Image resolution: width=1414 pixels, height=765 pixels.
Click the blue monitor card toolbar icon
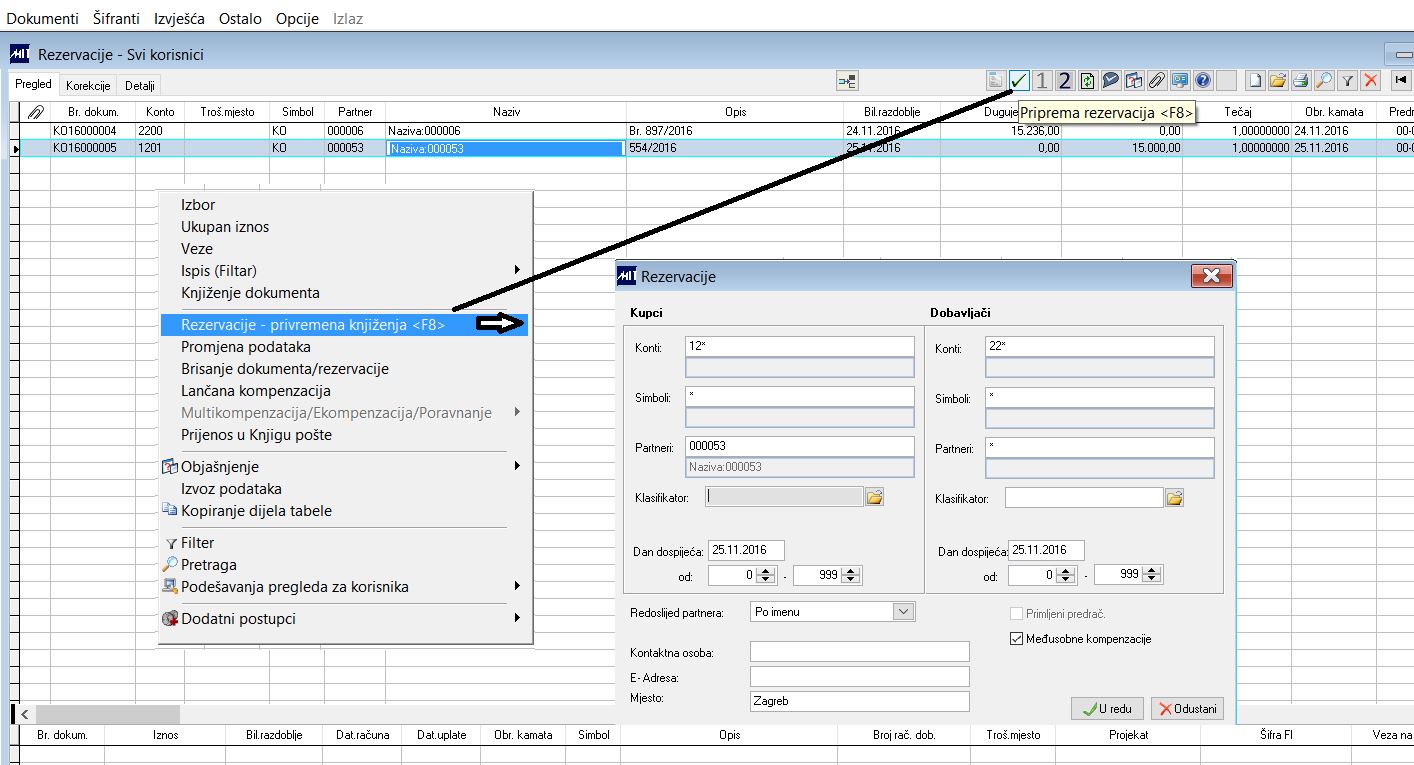click(1180, 81)
